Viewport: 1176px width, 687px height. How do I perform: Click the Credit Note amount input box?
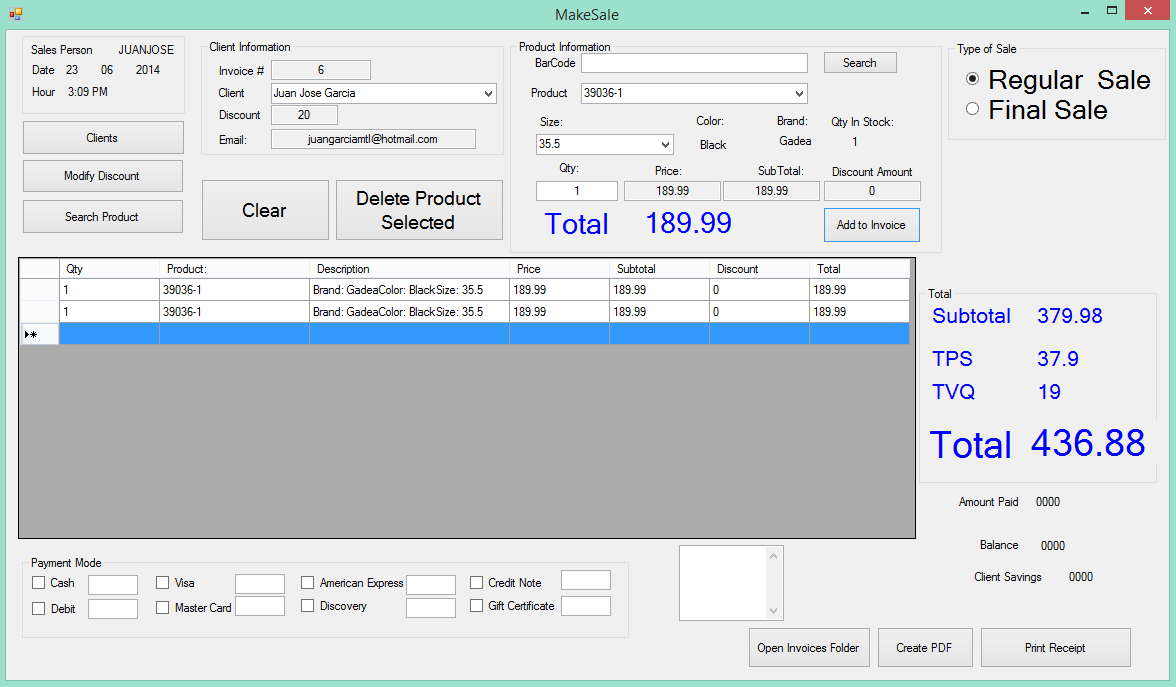pyautogui.click(x=586, y=580)
